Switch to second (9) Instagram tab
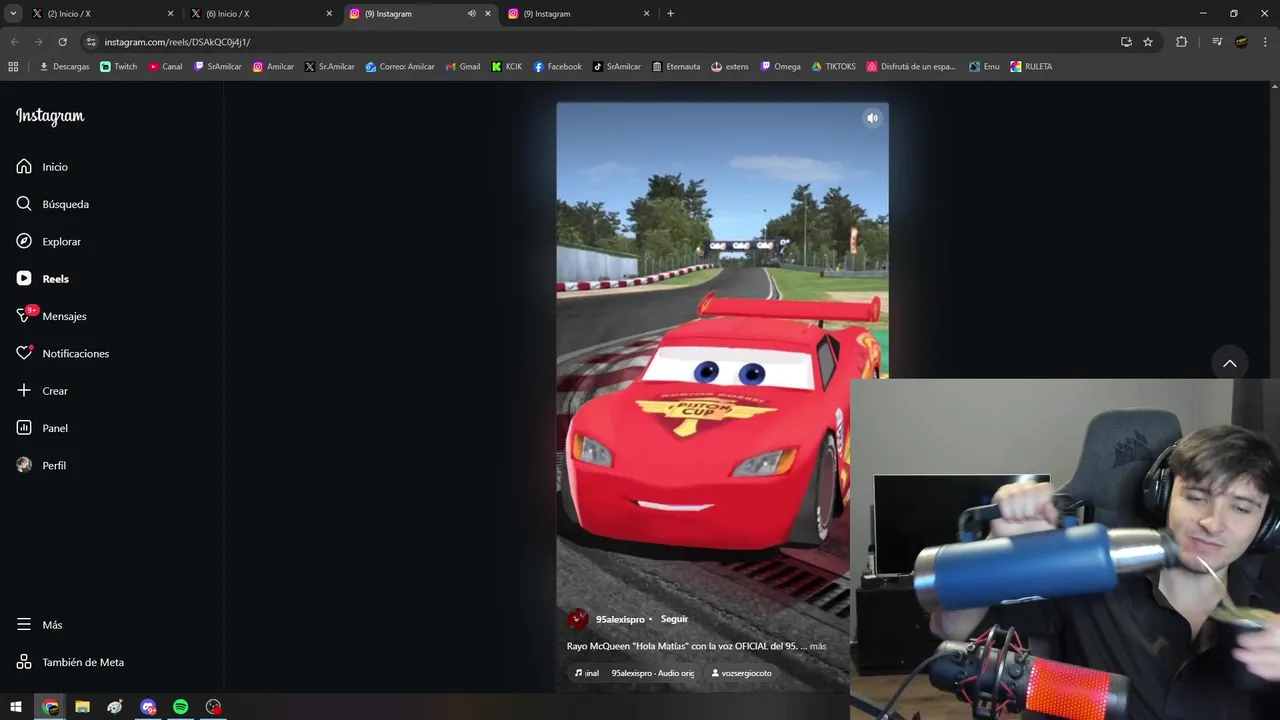 point(580,14)
